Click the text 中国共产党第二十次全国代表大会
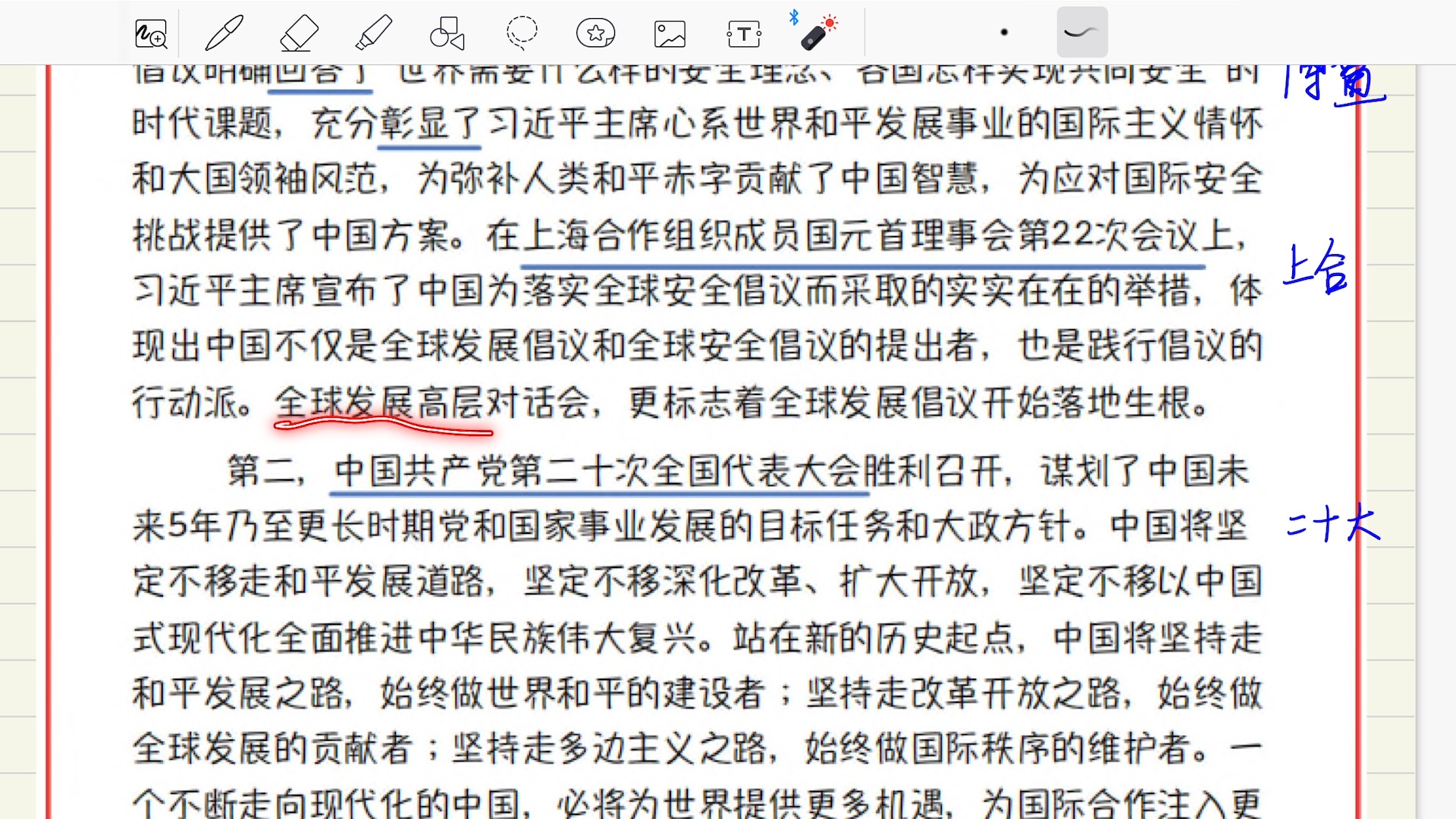Viewport: 1456px width, 819px height. (x=599, y=470)
